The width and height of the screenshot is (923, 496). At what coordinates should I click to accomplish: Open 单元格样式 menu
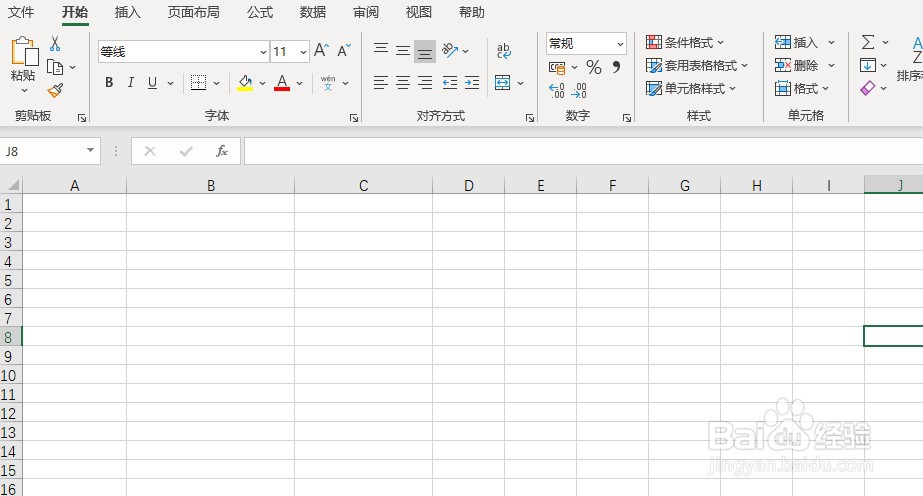tap(691, 88)
